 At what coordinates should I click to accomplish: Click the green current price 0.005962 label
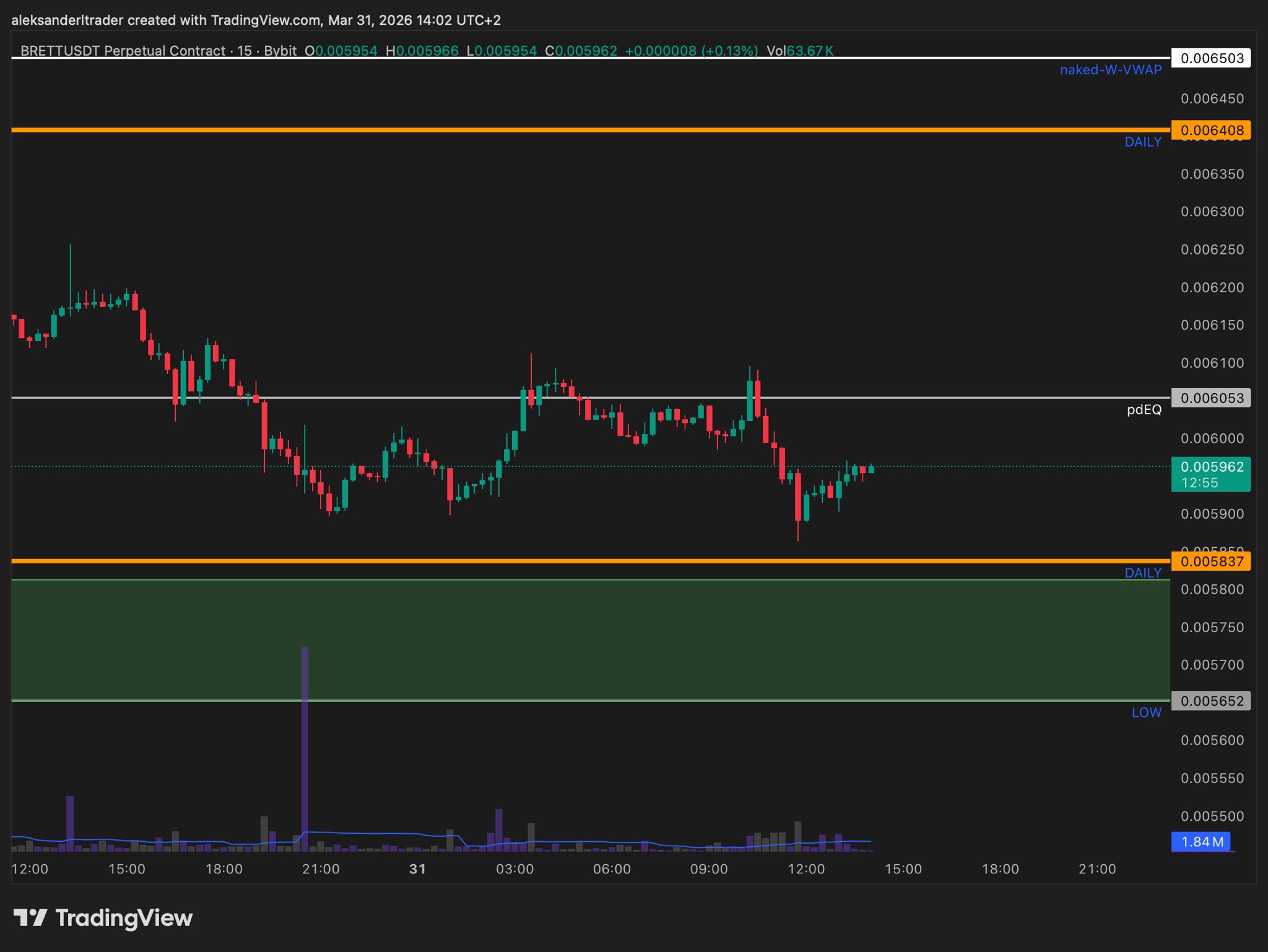(1211, 474)
